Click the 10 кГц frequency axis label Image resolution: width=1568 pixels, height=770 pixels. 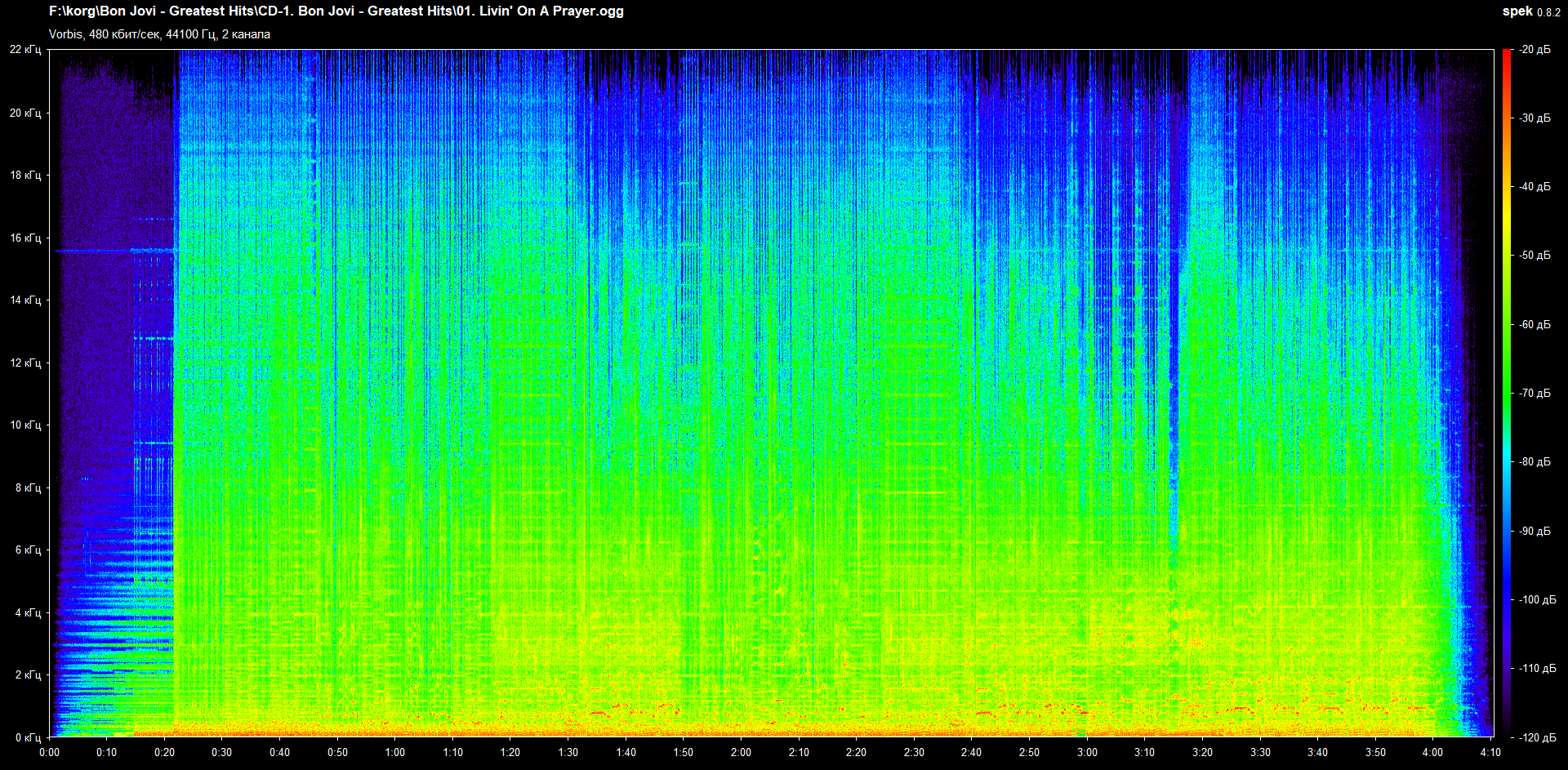click(25, 425)
